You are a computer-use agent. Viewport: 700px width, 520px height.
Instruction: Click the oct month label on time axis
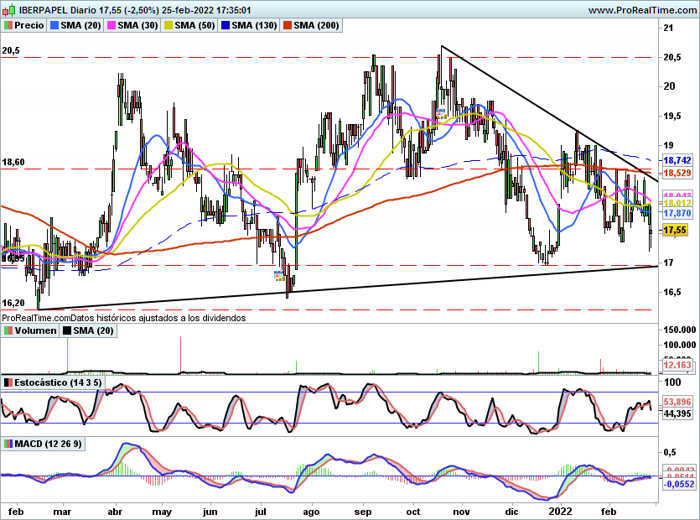[413, 512]
